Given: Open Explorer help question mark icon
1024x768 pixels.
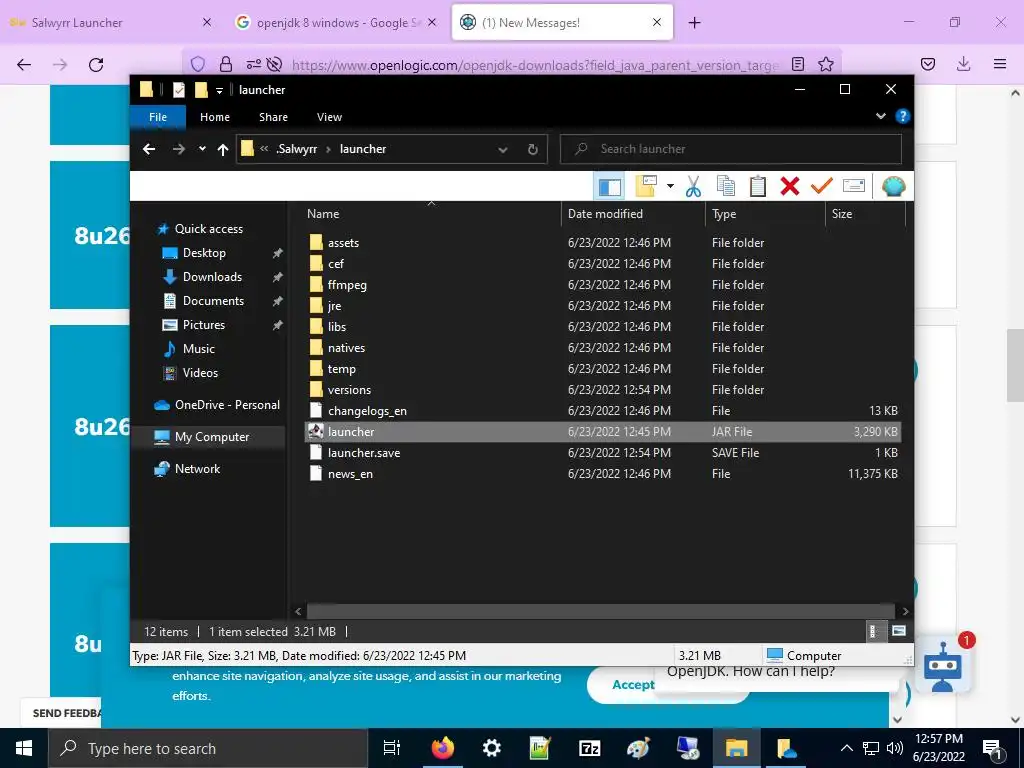Looking at the screenshot, I should (903, 116).
